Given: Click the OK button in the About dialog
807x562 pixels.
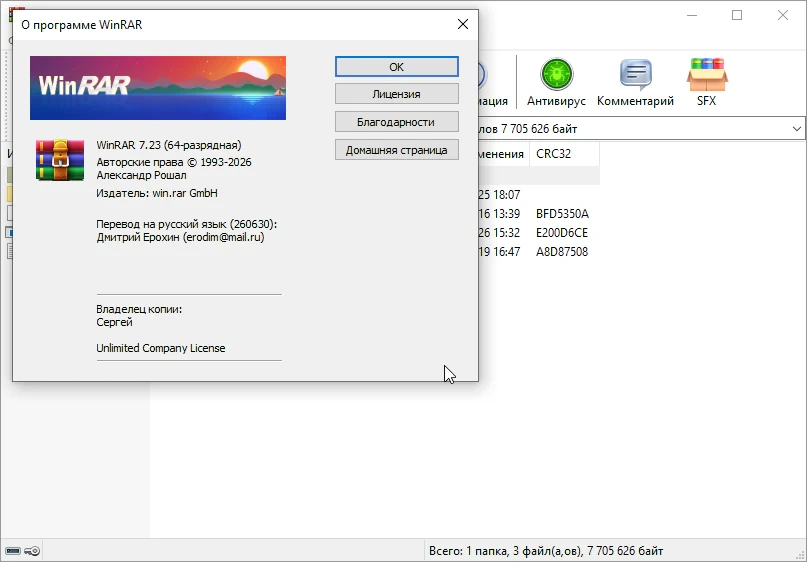Looking at the screenshot, I should pos(396,67).
